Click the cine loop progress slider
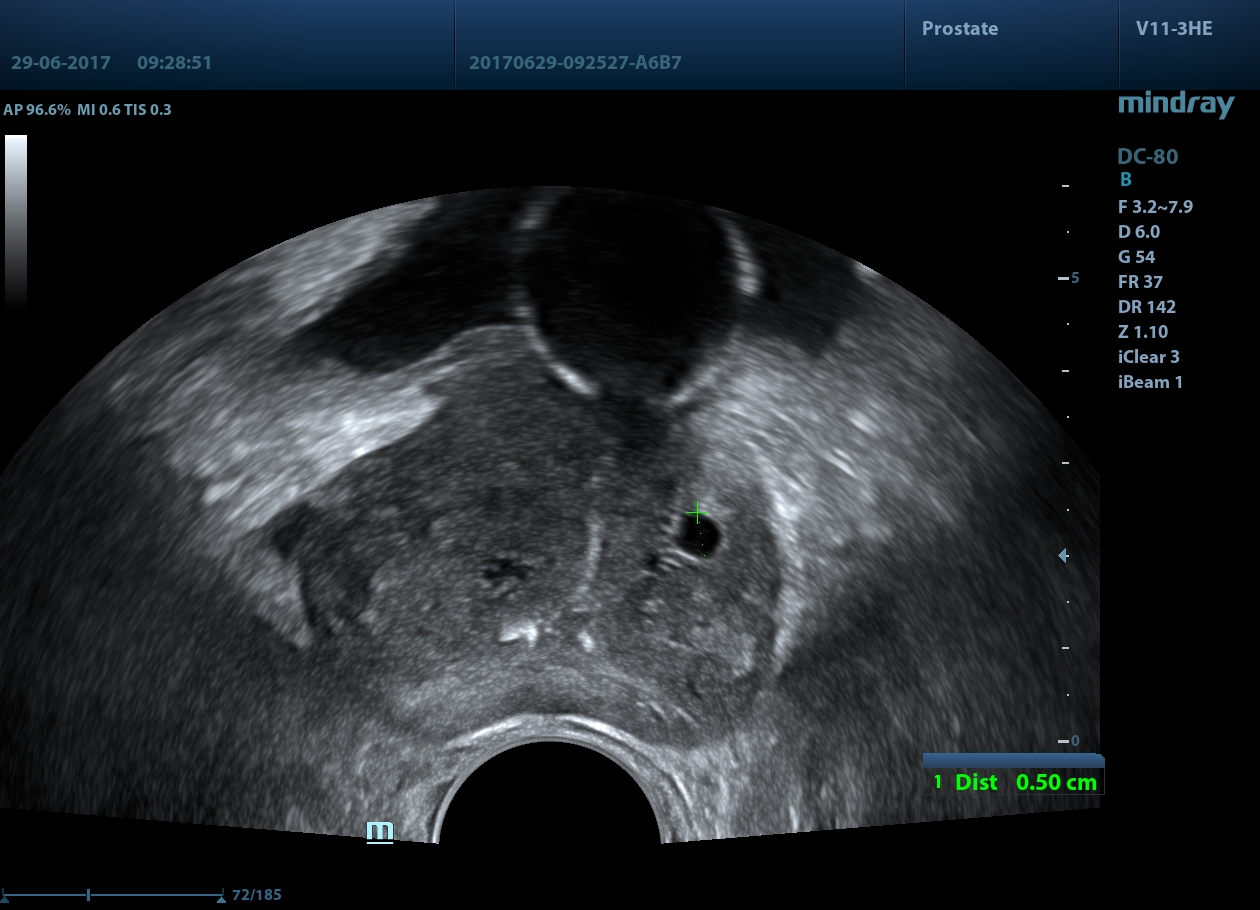 tap(112, 895)
